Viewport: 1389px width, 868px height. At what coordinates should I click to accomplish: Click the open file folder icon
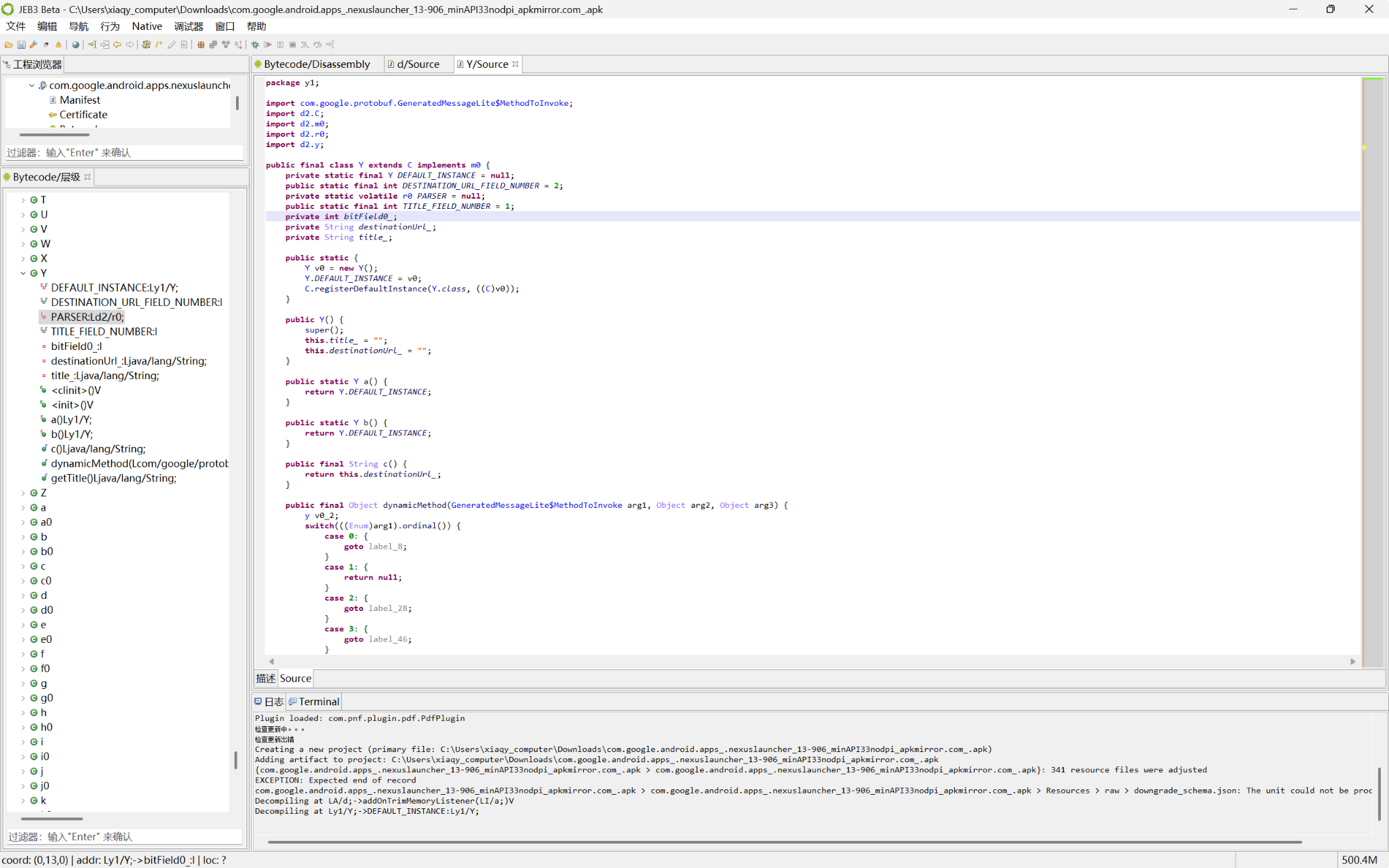click(x=9, y=45)
